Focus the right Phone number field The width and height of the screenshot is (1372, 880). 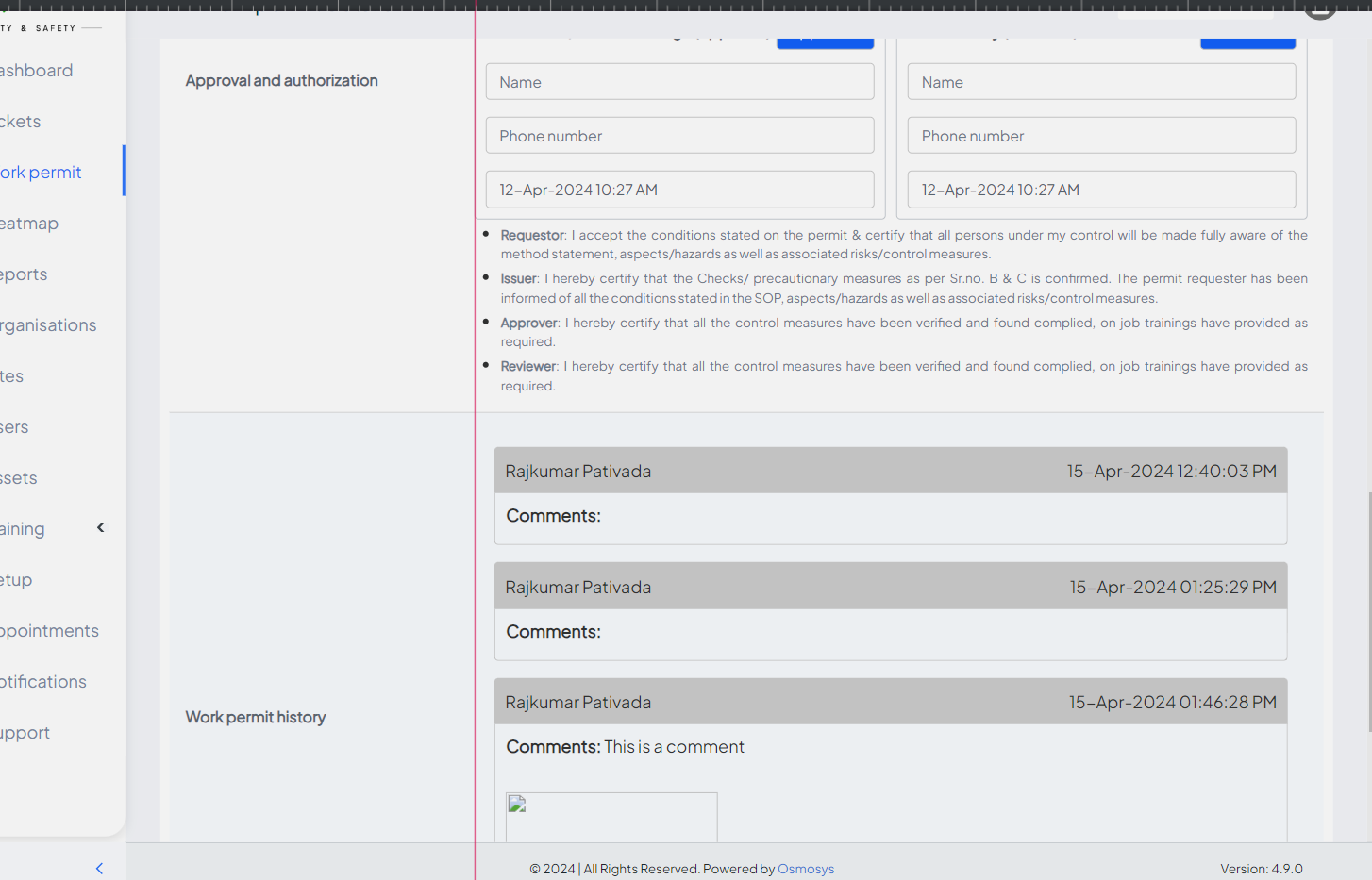point(1101,136)
